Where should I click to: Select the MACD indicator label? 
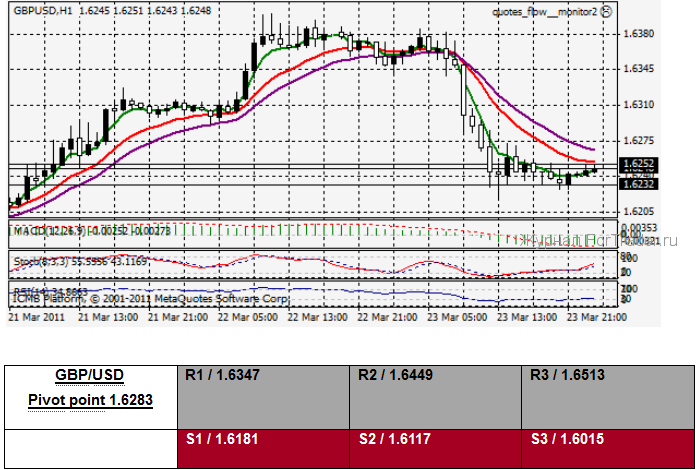coord(90,231)
